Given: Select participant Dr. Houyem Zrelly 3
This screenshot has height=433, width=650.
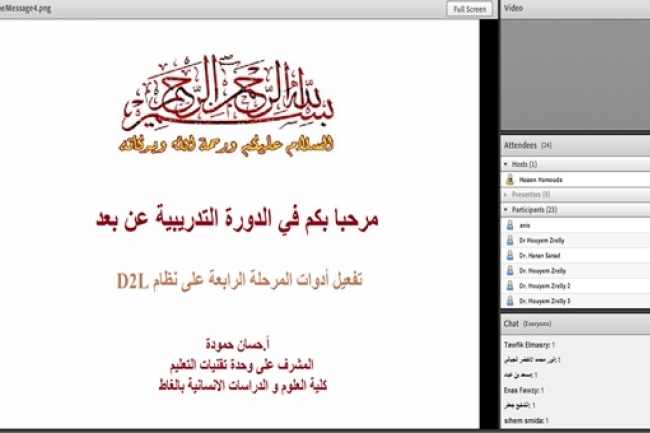Looking at the screenshot, I should pyautogui.click(x=545, y=301).
